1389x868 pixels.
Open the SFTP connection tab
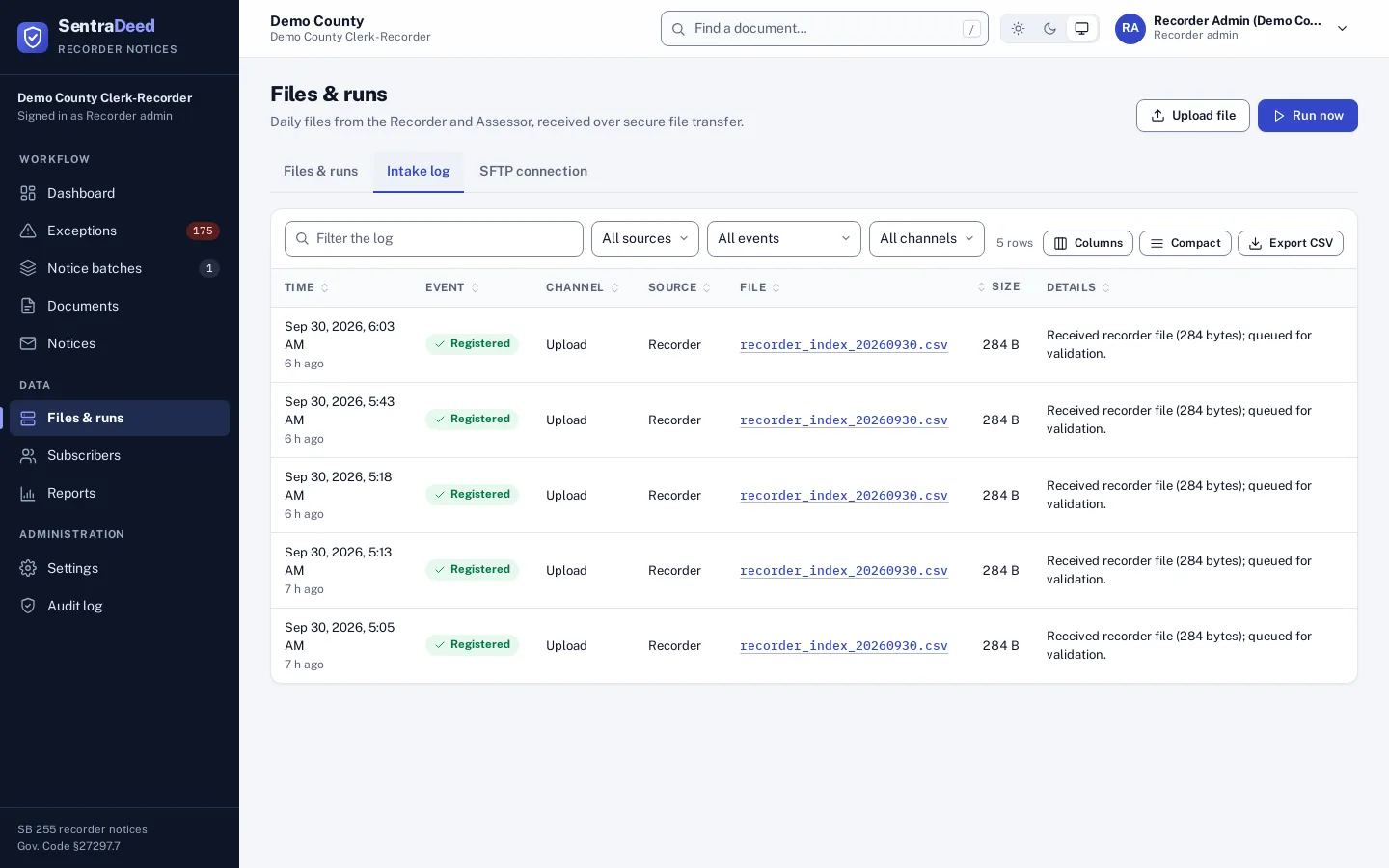click(x=533, y=172)
